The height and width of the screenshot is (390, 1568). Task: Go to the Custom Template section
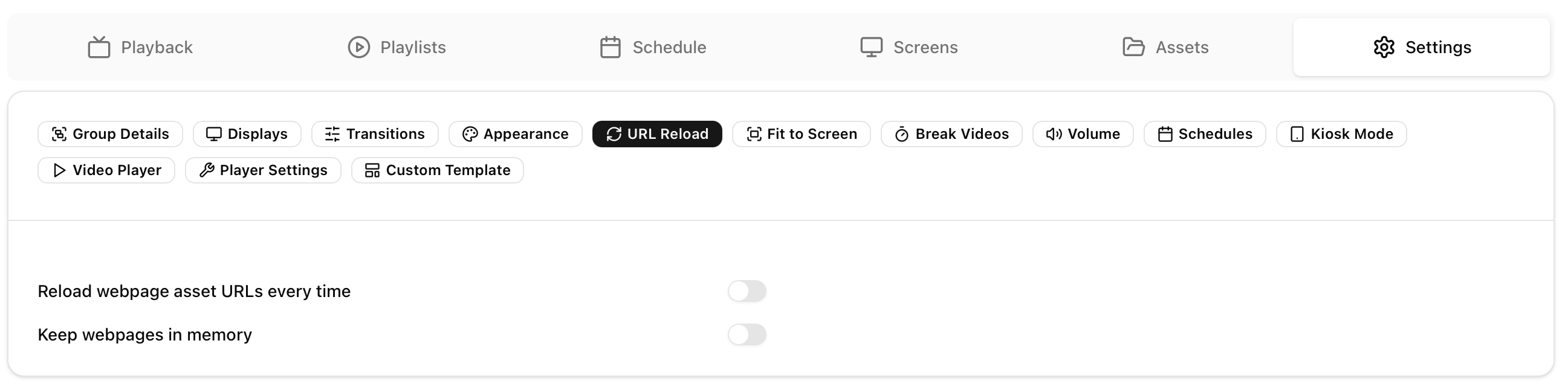click(437, 171)
